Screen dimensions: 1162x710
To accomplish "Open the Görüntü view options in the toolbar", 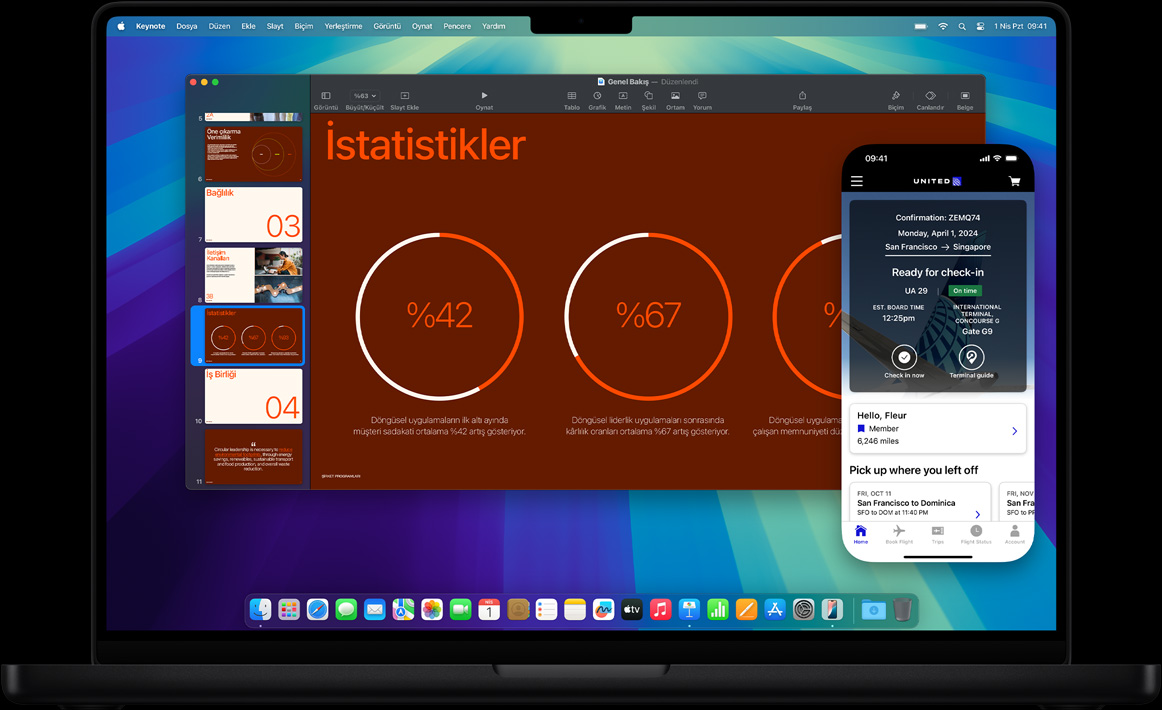I will (x=325, y=100).
